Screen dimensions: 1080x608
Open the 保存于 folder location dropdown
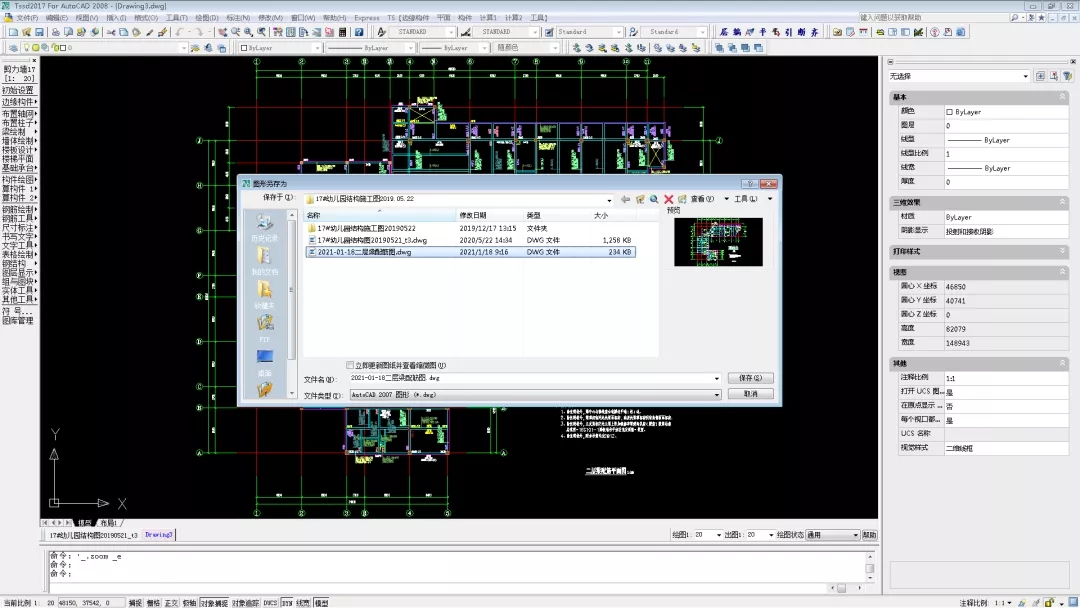pos(610,199)
